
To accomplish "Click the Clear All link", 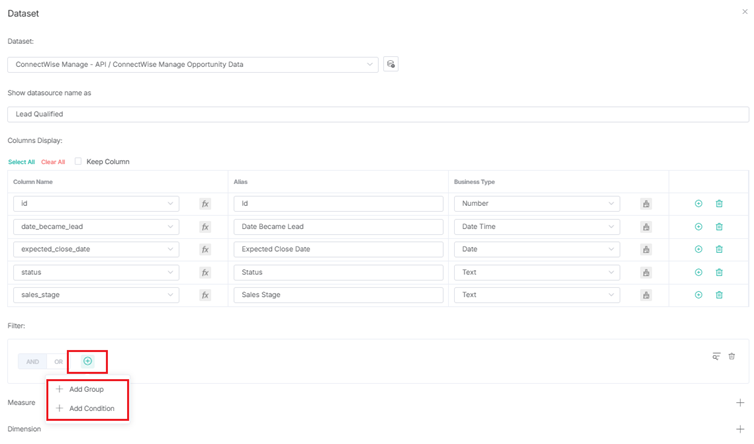I will (x=53, y=162).
